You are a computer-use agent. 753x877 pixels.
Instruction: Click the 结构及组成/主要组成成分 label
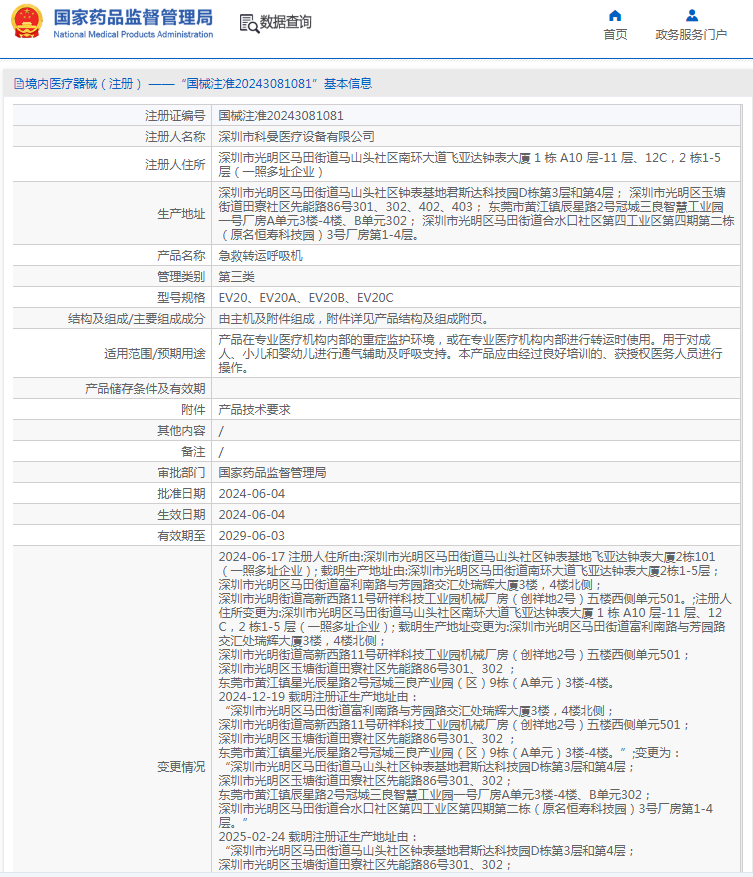pyautogui.click(x=137, y=319)
